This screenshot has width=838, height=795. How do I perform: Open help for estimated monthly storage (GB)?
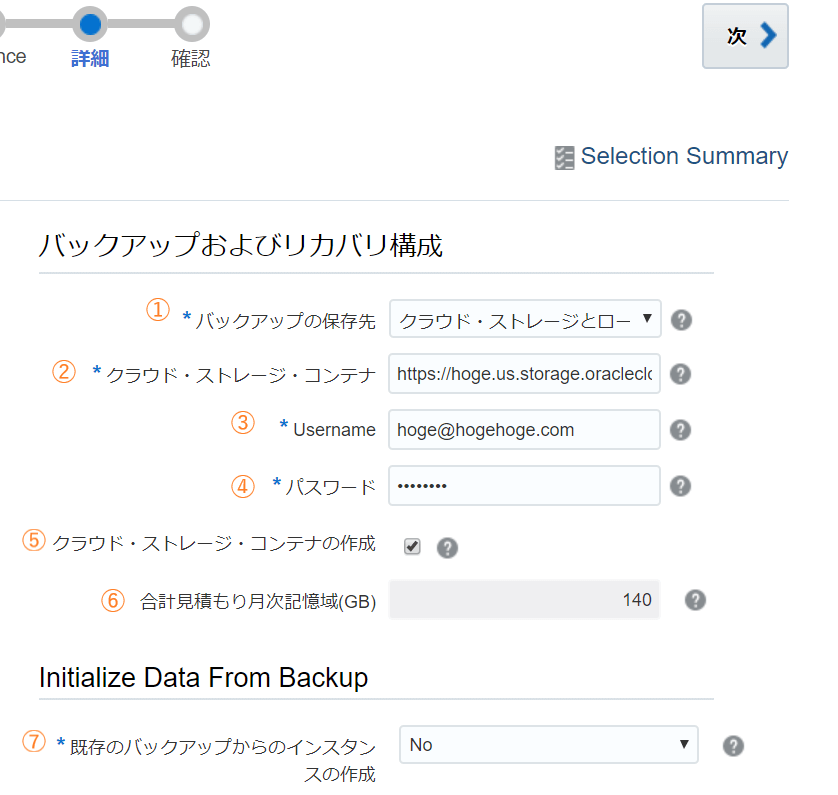pos(695,600)
